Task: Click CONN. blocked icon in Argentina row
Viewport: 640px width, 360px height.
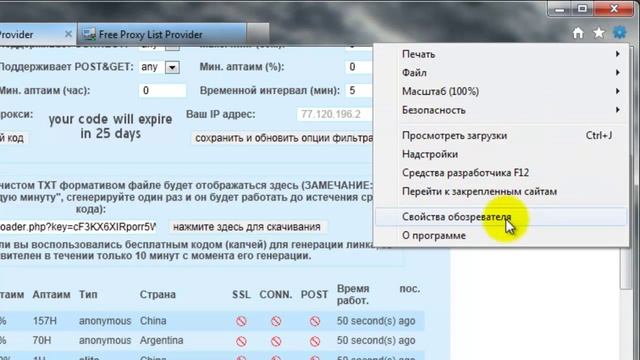Action: tap(276, 341)
